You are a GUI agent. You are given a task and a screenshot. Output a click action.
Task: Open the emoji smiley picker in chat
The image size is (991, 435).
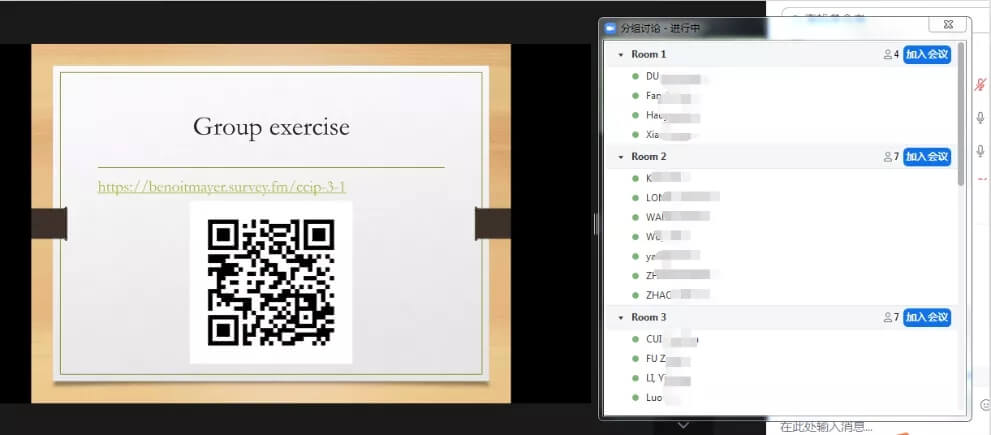pos(985,404)
